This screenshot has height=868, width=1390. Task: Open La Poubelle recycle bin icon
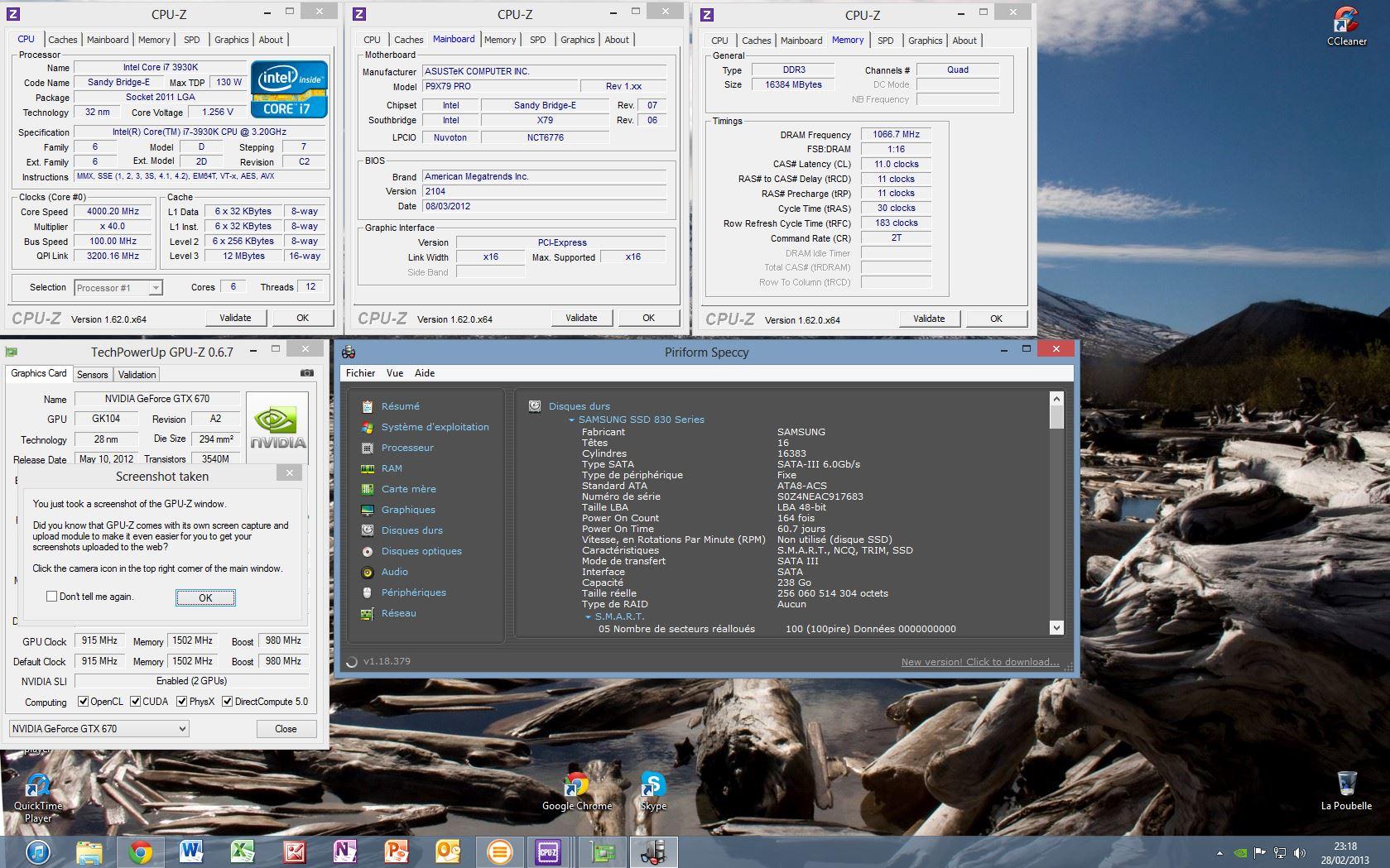pyautogui.click(x=1346, y=790)
